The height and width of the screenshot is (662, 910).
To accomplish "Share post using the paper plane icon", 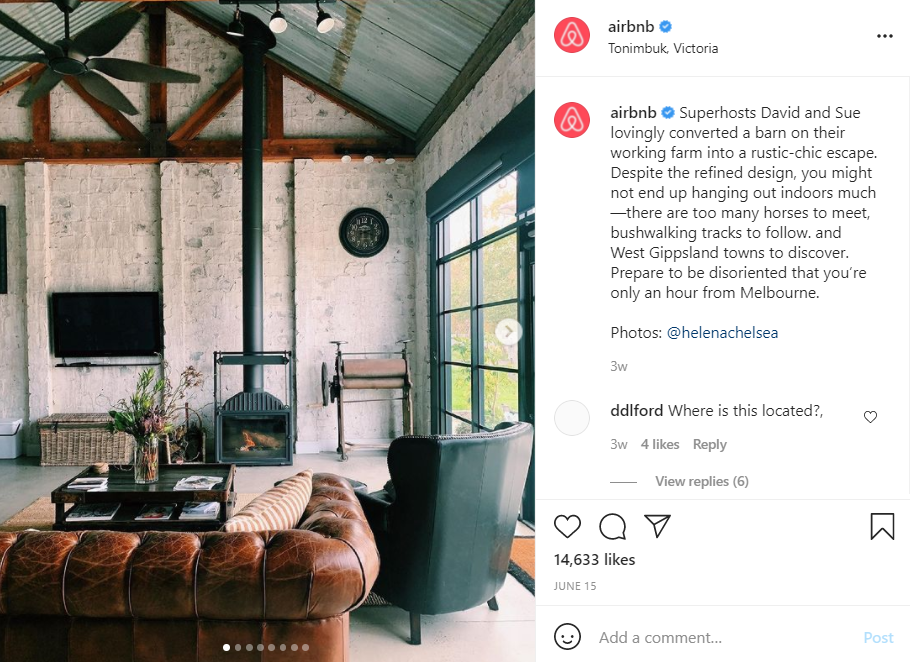I will point(658,526).
